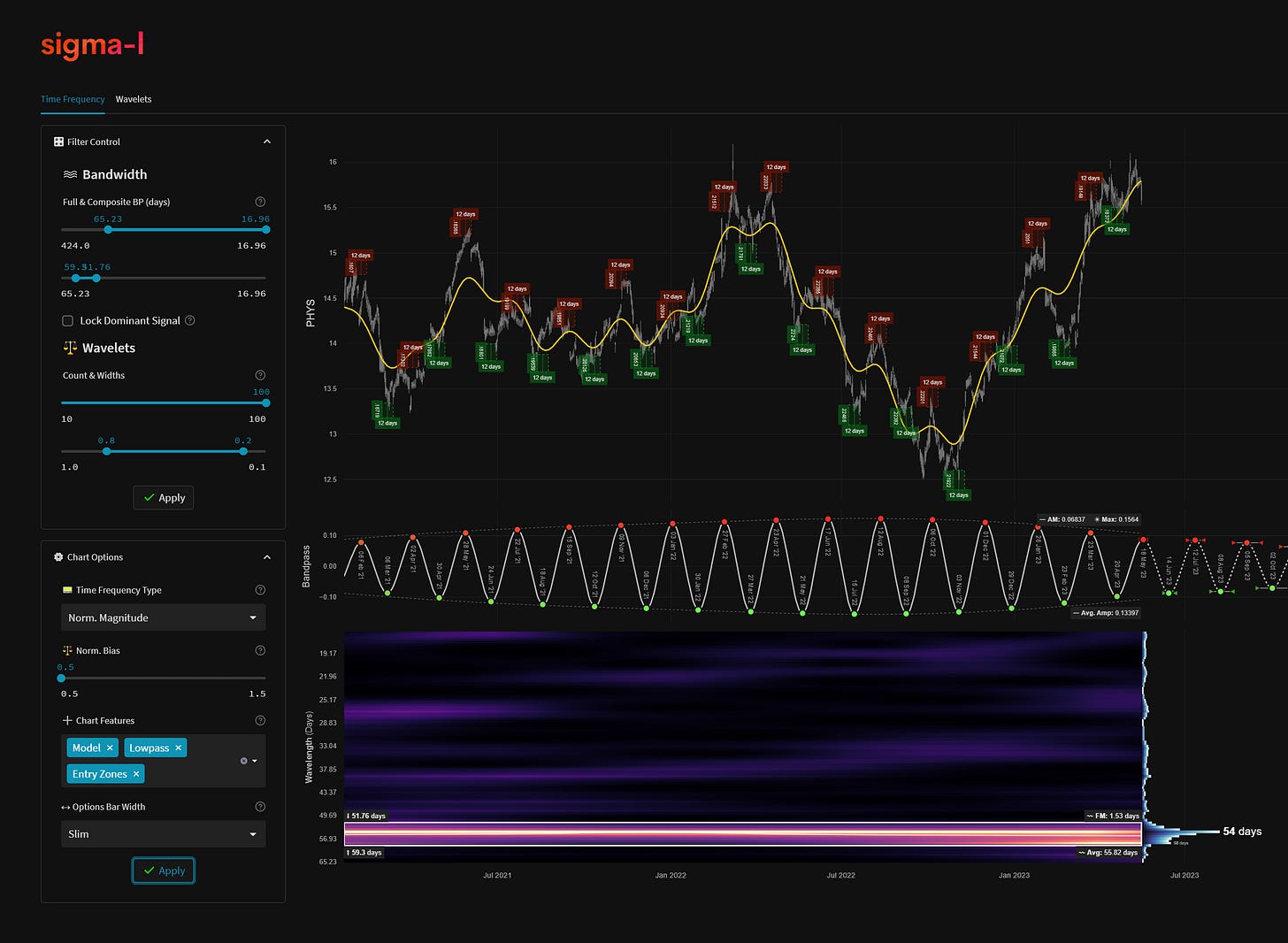
Task: Click the sigma-l logo
Action: click(x=92, y=44)
